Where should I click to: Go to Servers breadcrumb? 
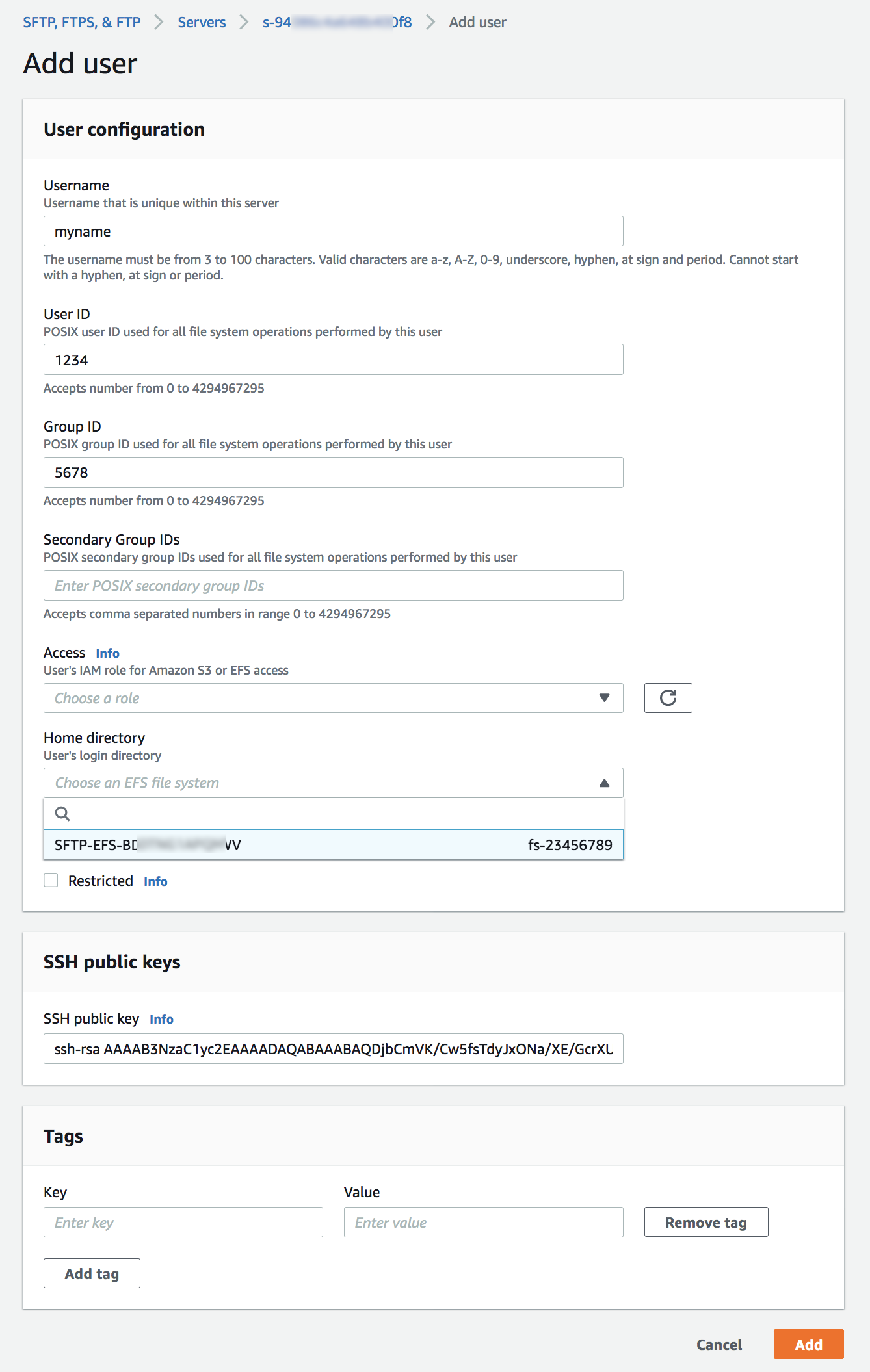click(202, 22)
